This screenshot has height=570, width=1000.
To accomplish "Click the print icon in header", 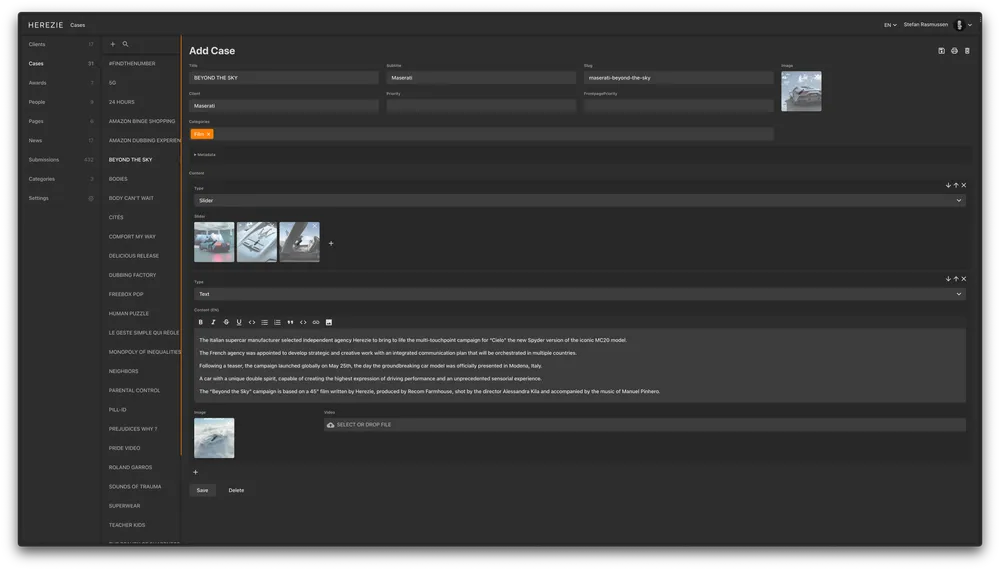I will (x=954, y=51).
